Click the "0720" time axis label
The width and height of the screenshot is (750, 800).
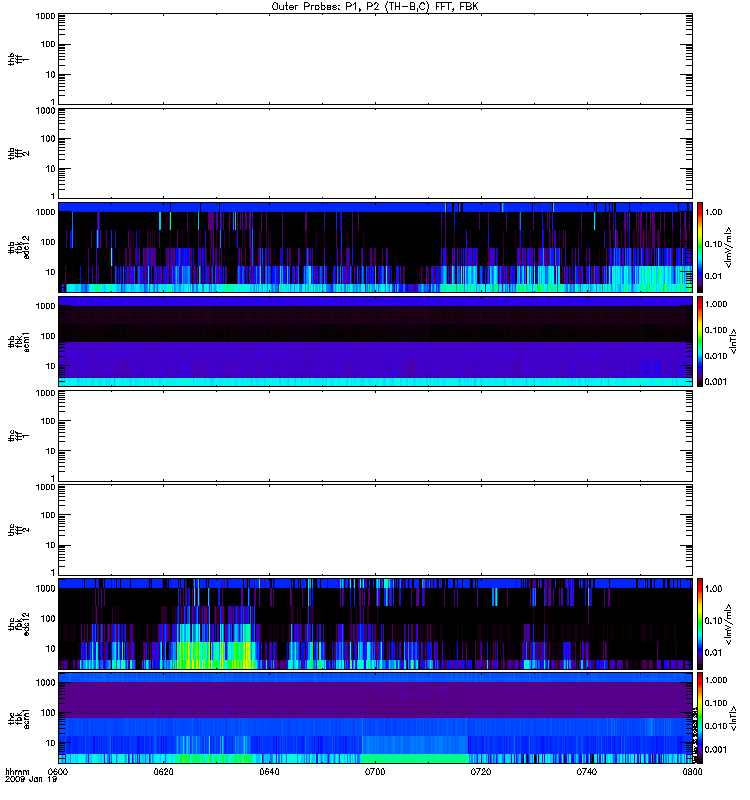481,772
